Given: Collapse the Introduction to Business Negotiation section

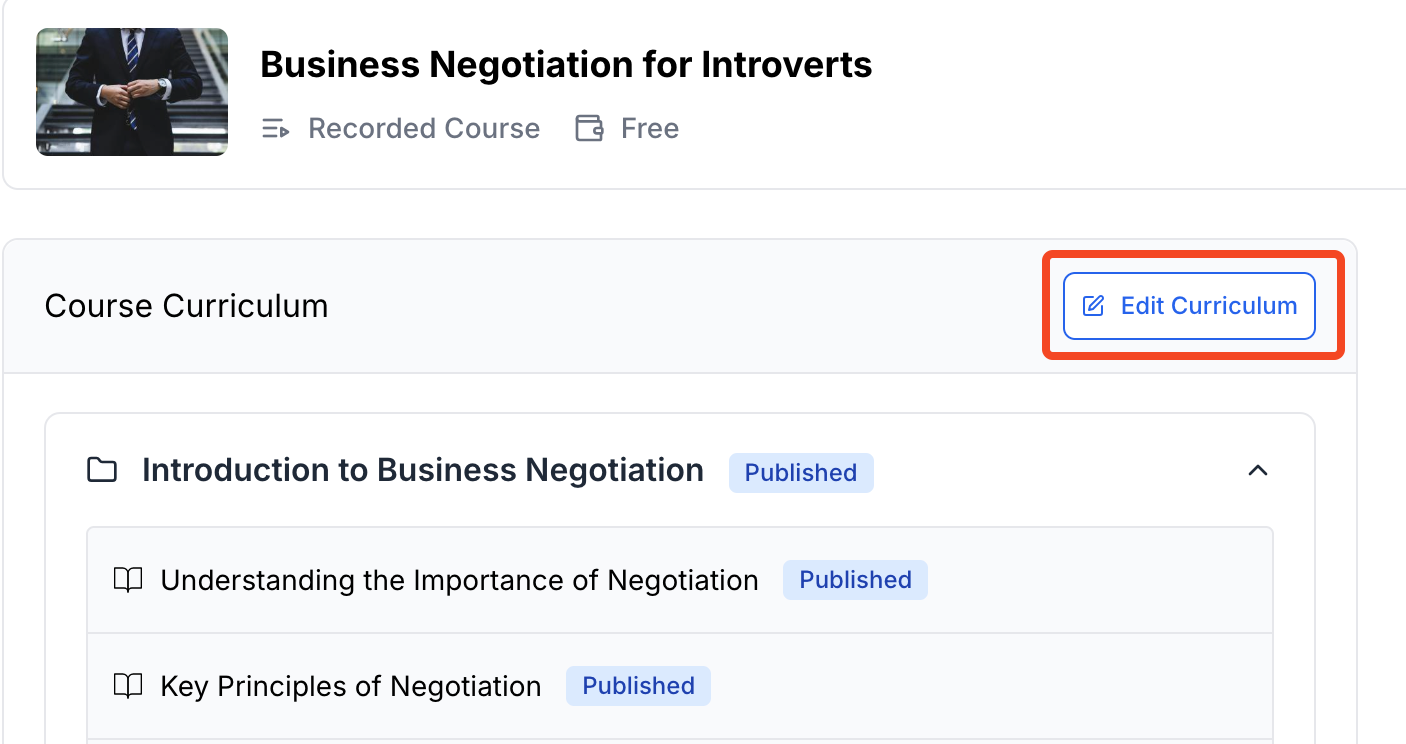Looking at the screenshot, I should coord(1258,470).
